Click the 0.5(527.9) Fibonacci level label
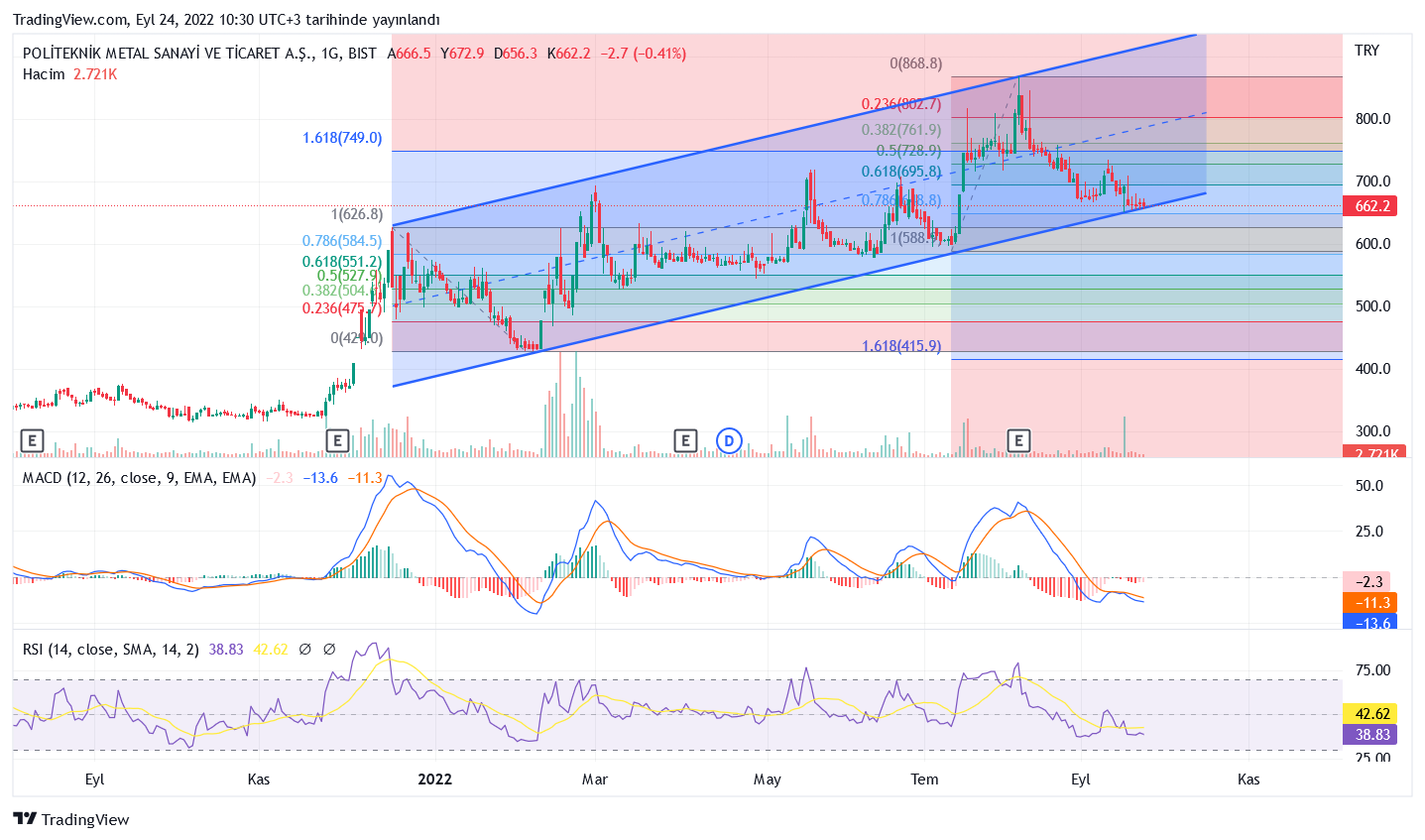Screen dimensions: 1425x840 pyautogui.click(x=349, y=276)
